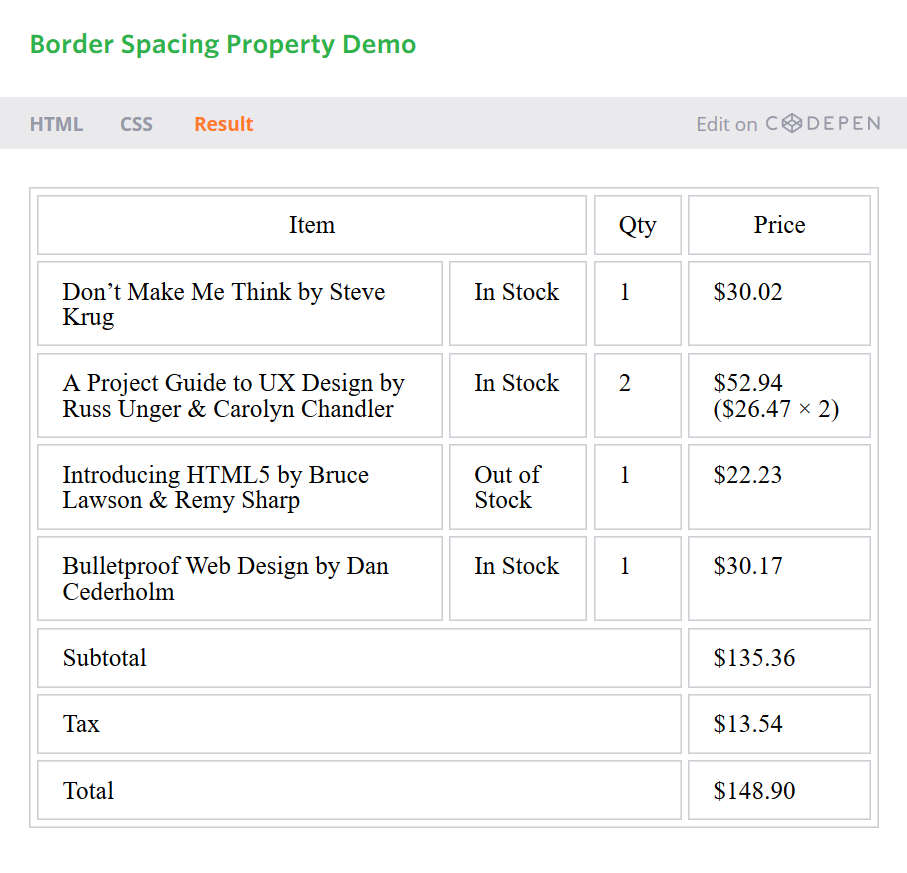Screen dimensions: 907x873
Task: Click the Total row label
Action: click(89, 791)
